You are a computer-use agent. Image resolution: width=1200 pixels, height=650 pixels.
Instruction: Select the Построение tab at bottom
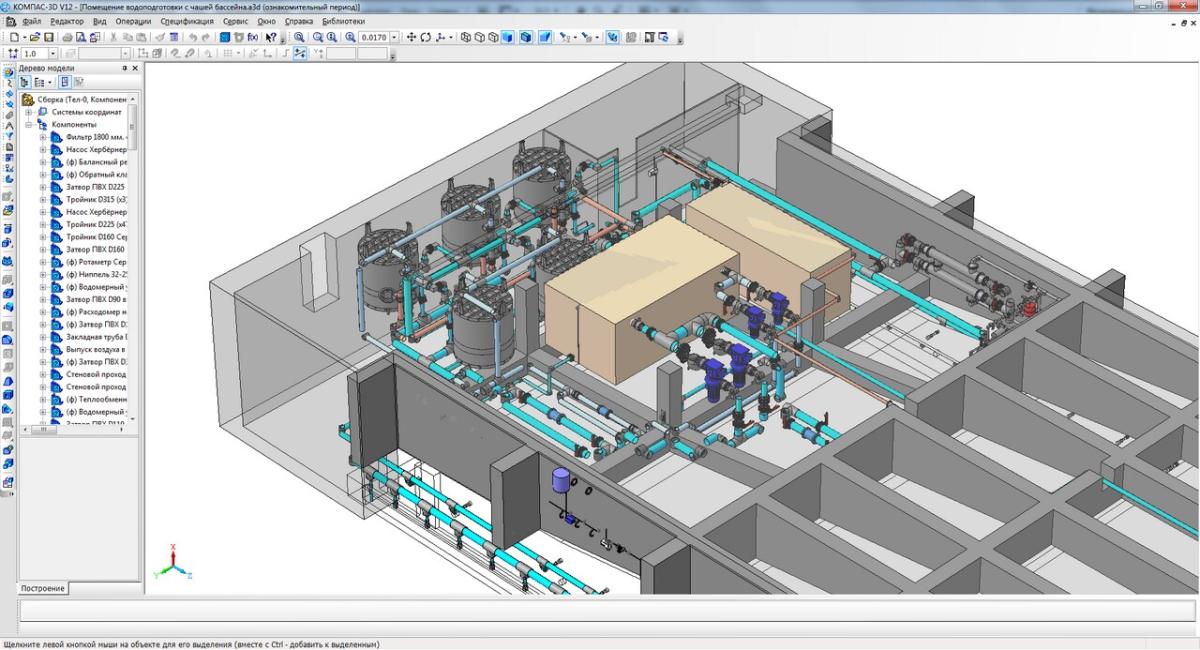[x=43, y=588]
